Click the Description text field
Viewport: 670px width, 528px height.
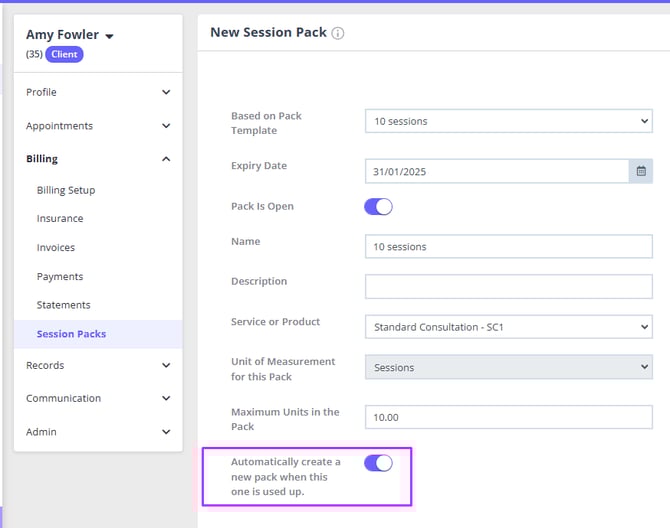pos(508,286)
